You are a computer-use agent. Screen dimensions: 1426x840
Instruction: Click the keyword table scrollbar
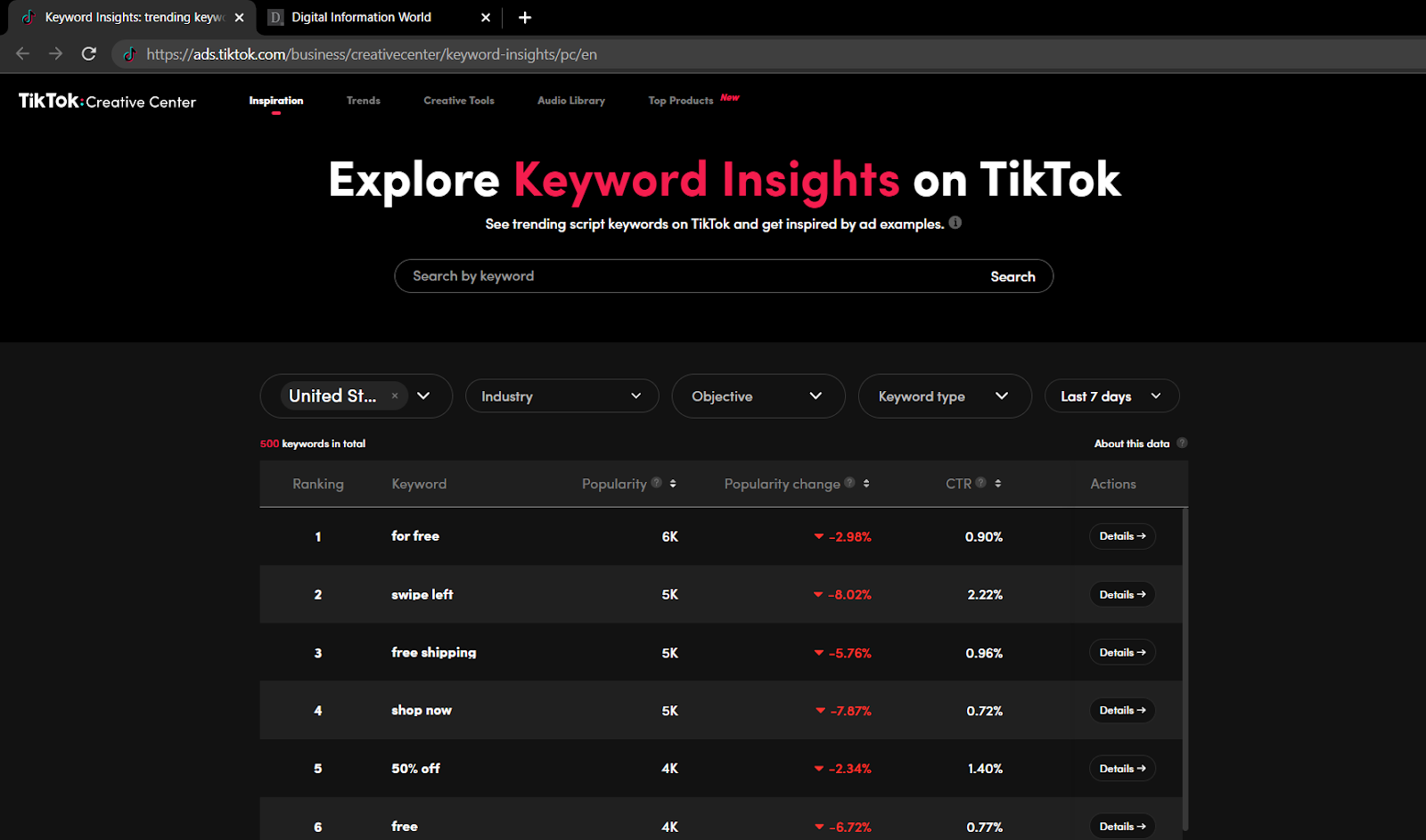click(x=1184, y=668)
